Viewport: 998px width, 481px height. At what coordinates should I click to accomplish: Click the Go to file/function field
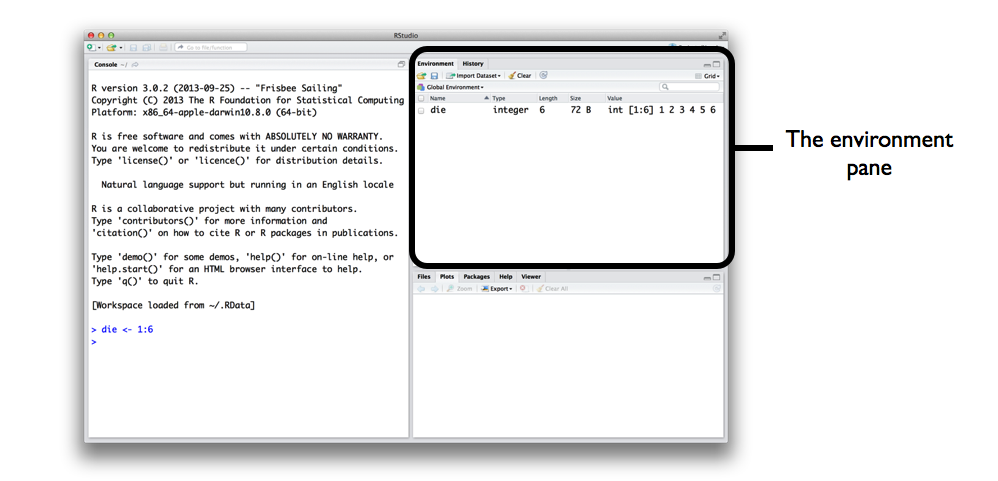[x=212, y=47]
